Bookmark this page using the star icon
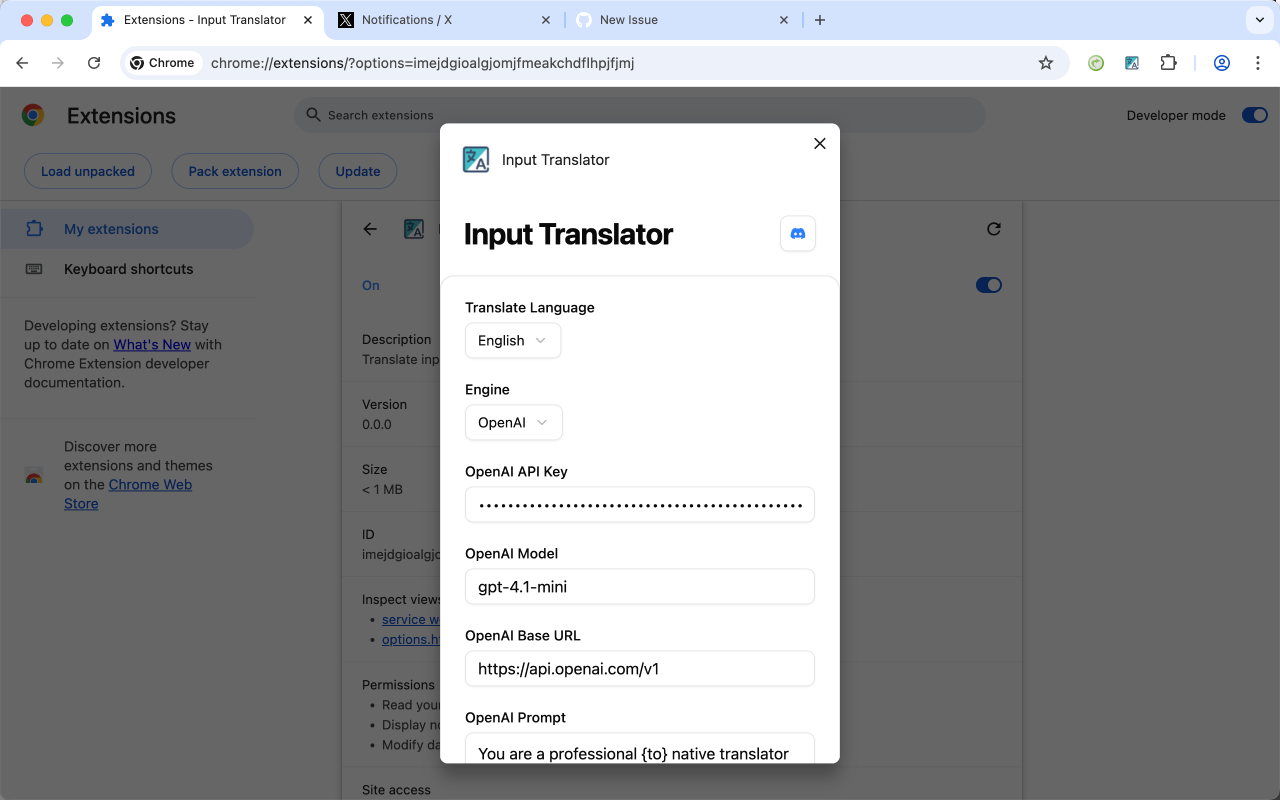Viewport: 1280px width, 800px height. 1045,62
